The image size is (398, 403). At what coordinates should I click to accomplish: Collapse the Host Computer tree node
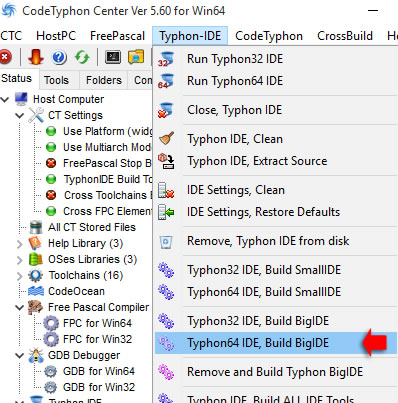pyautogui.click(x=5, y=99)
